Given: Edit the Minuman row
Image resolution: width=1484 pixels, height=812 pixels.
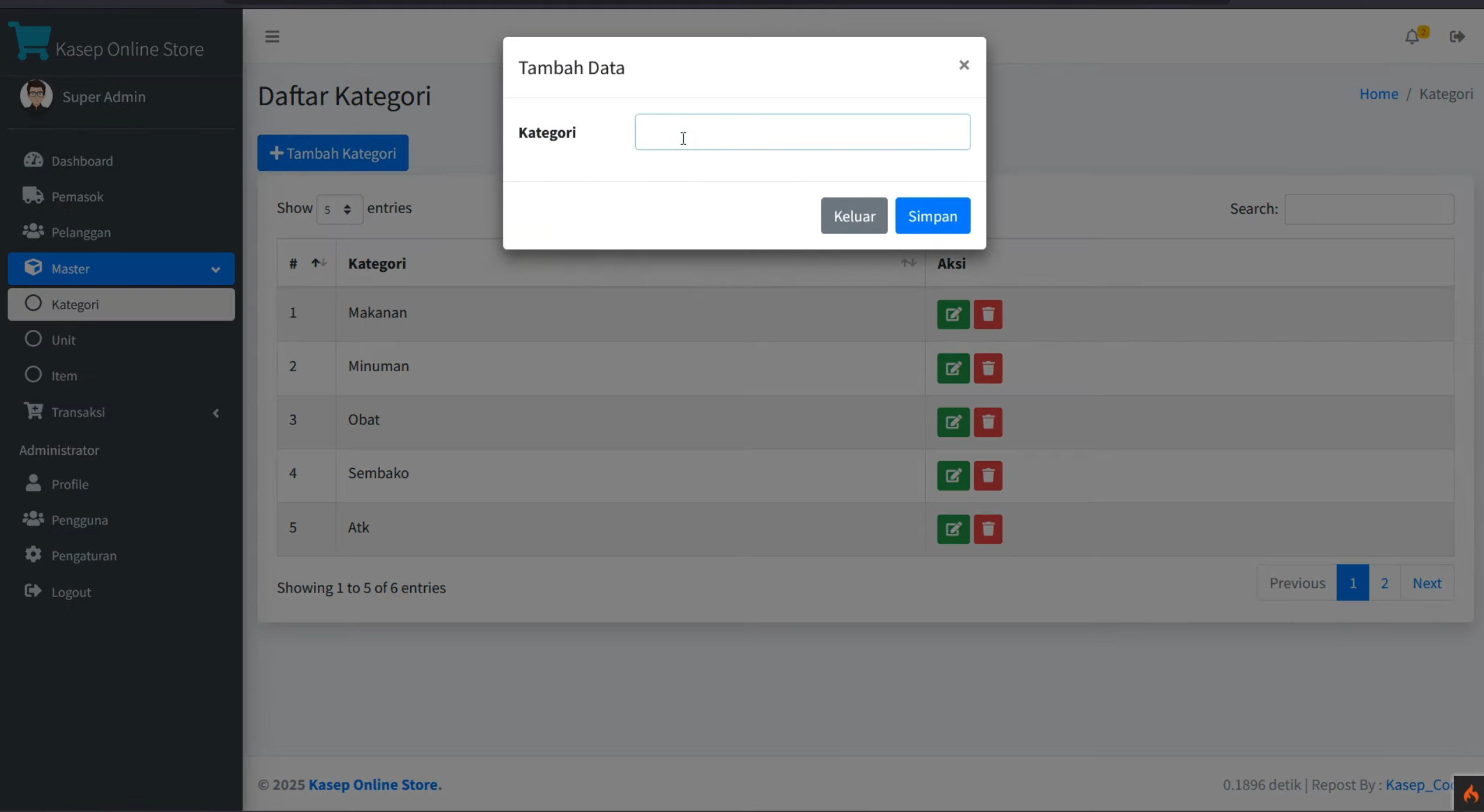Looking at the screenshot, I should pyautogui.click(x=953, y=368).
